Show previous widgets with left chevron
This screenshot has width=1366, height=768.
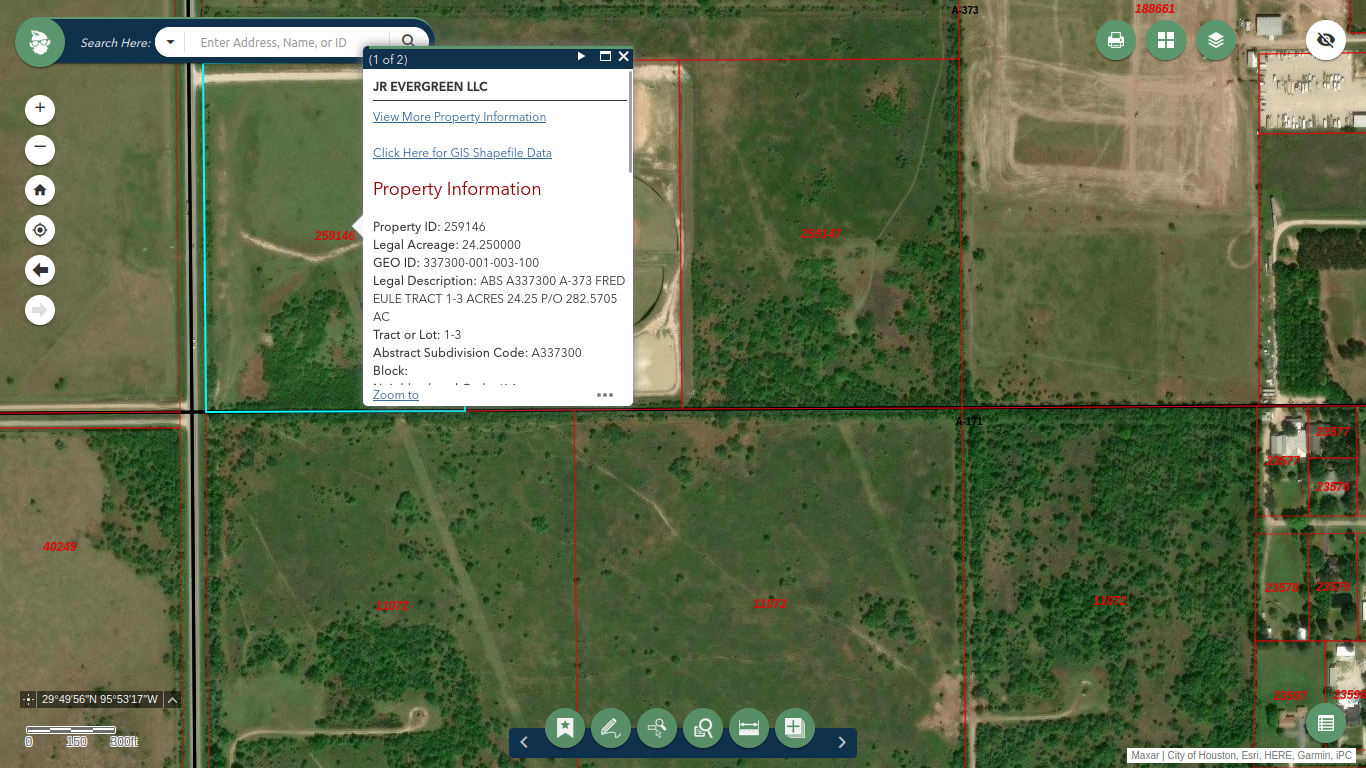524,742
